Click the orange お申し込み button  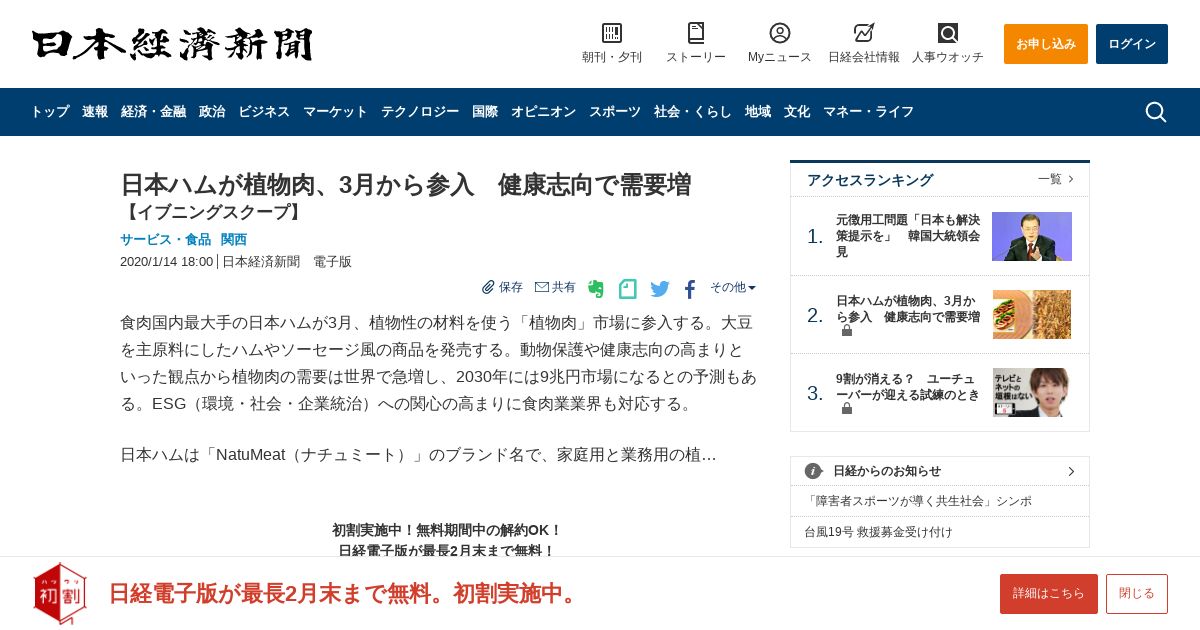pos(1046,44)
